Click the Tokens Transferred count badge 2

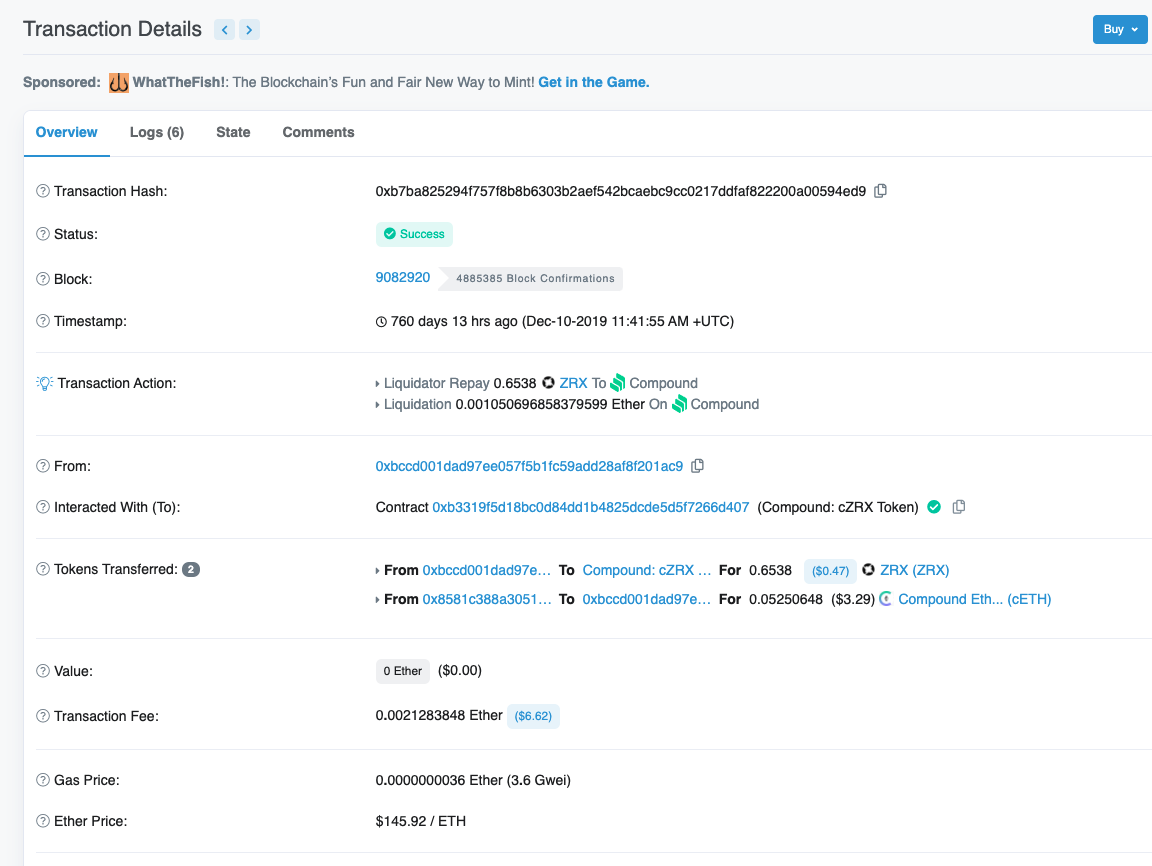pos(191,569)
